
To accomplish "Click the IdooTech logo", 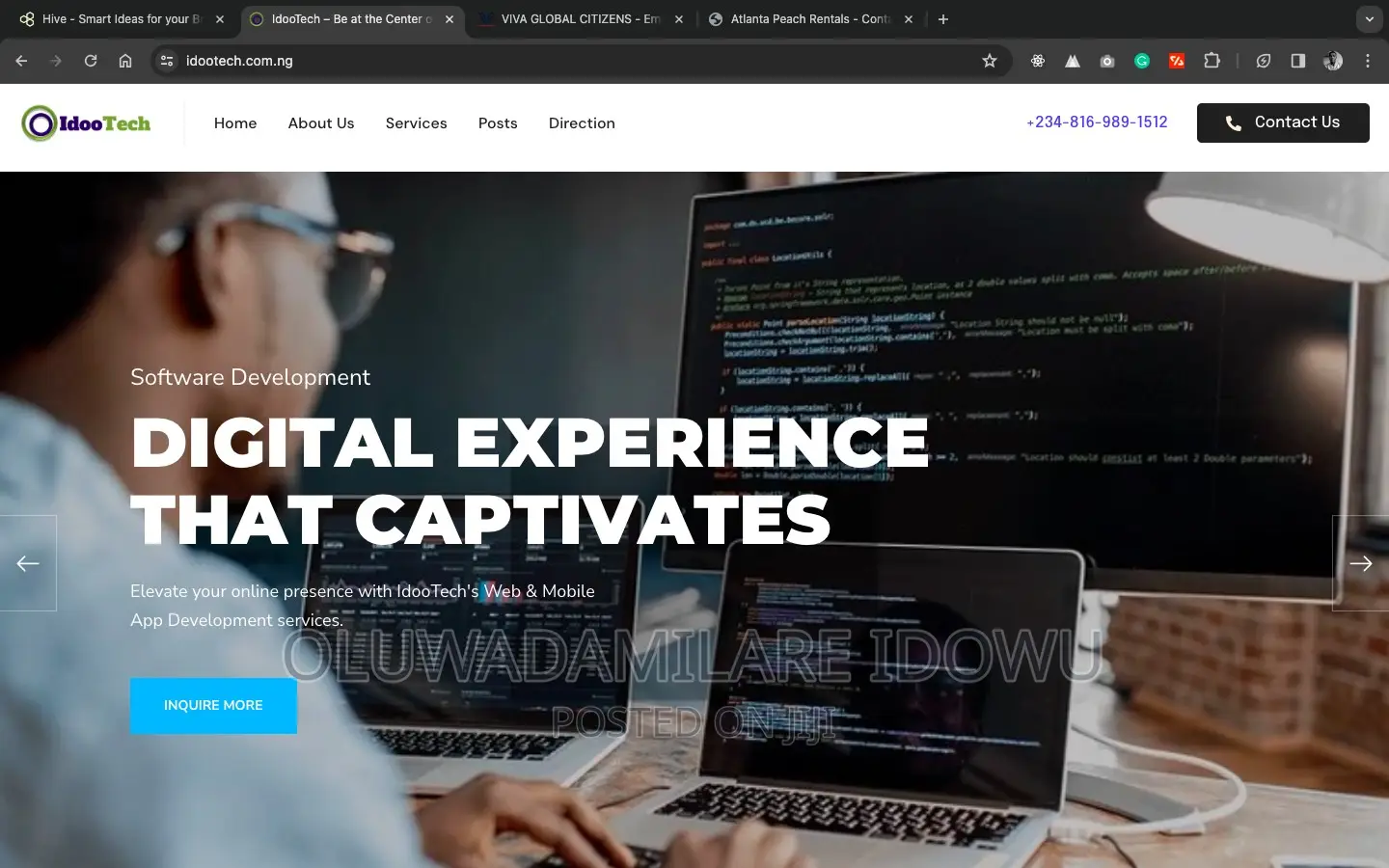I will click(86, 123).
